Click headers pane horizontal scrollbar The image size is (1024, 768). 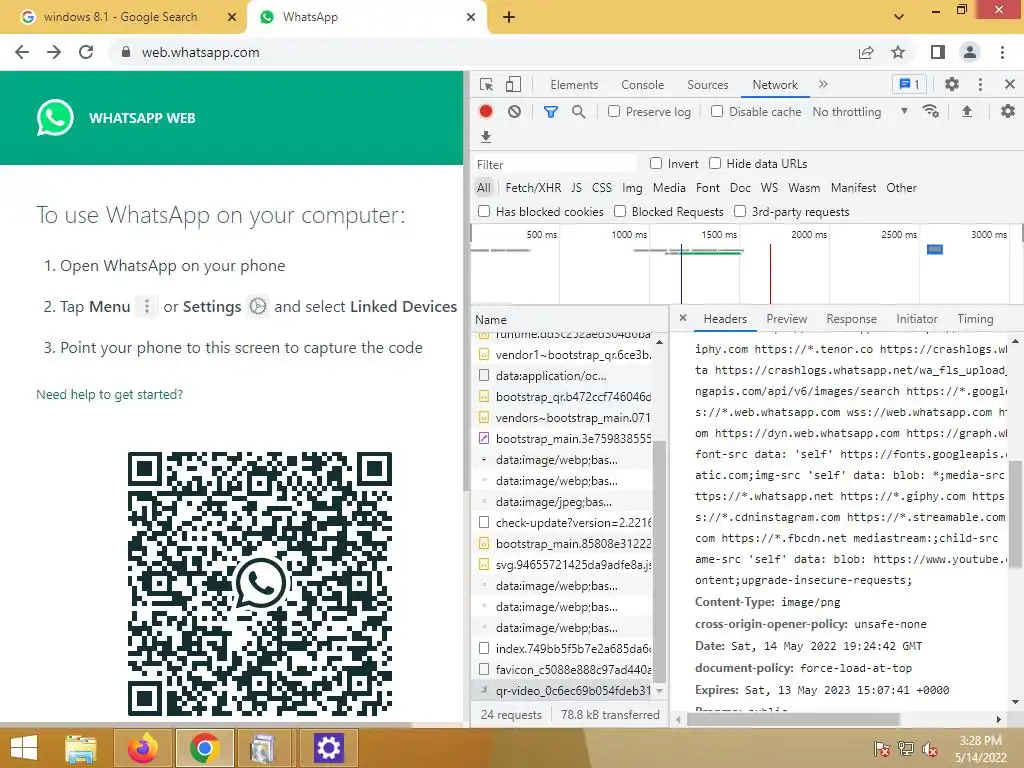coord(793,719)
